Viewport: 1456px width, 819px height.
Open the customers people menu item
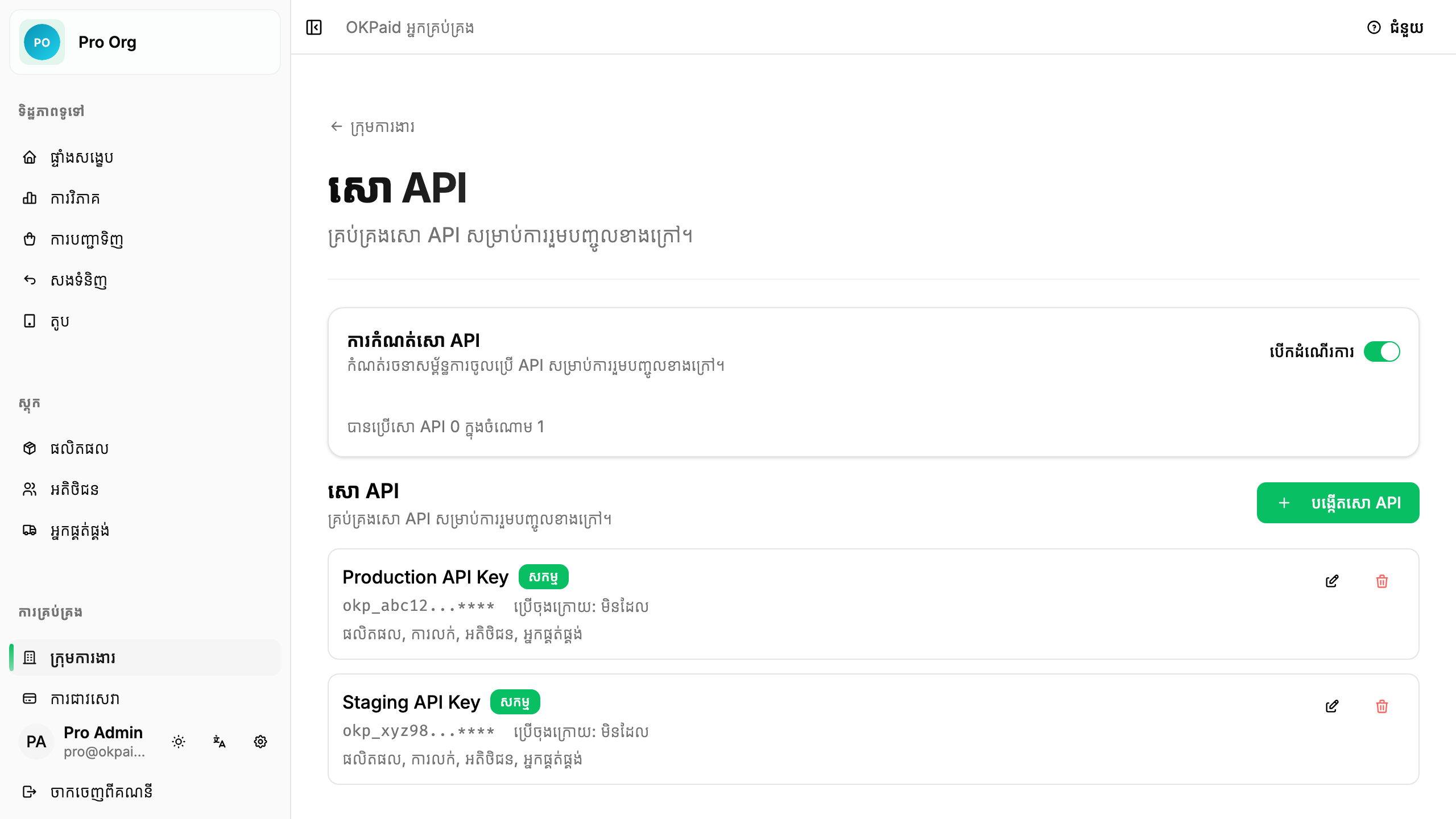(x=146, y=489)
